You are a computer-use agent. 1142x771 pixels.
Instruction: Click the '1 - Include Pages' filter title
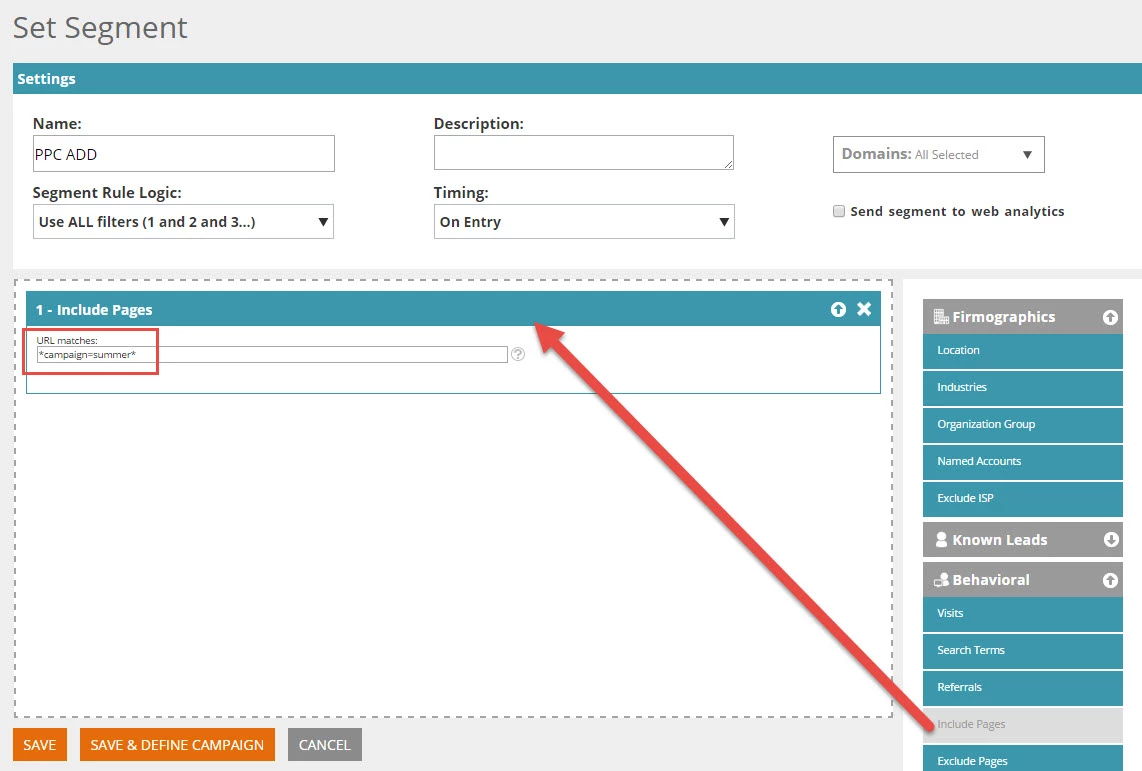pyautogui.click(x=94, y=309)
